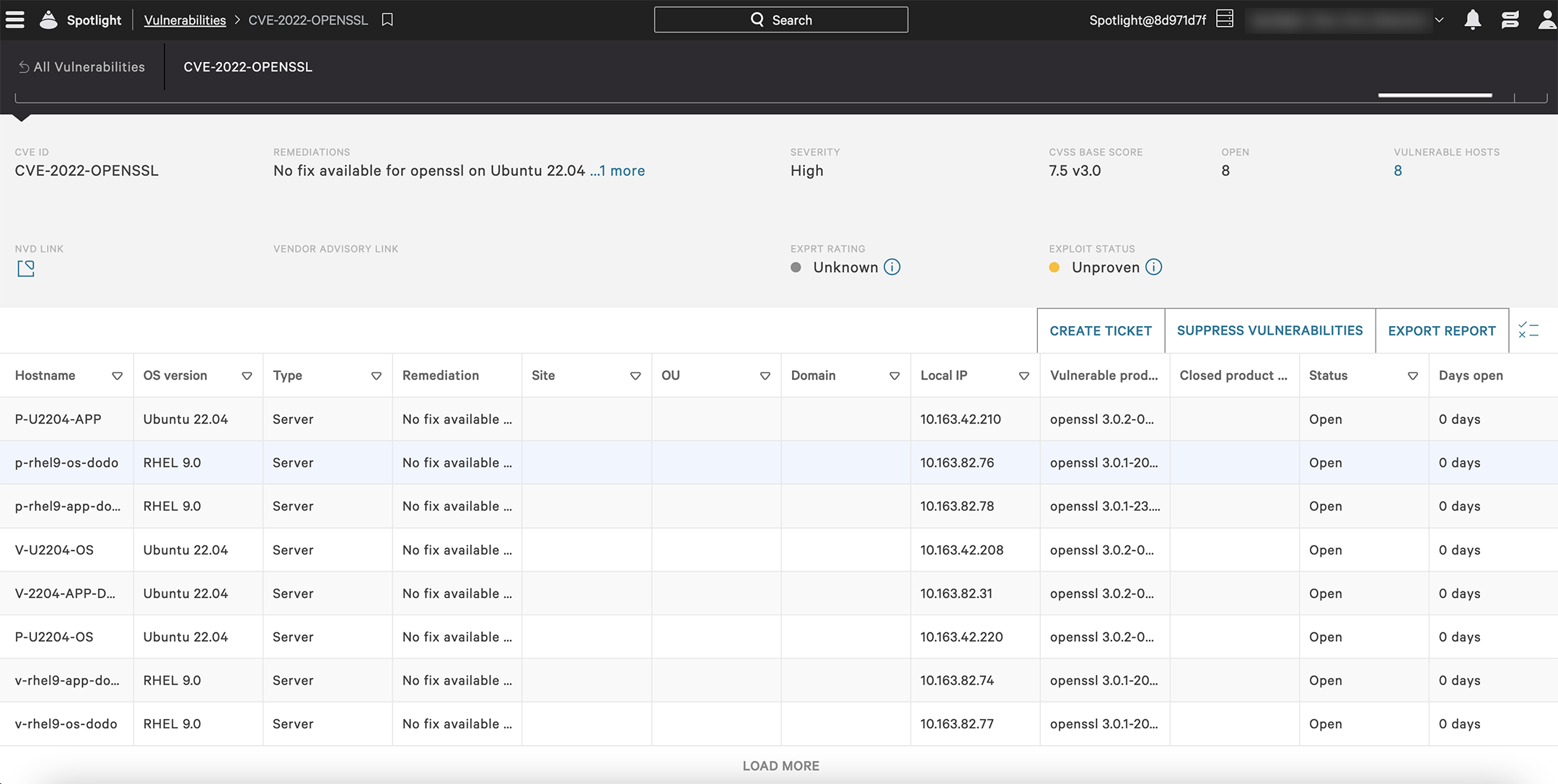Open the Domain column filter
Image resolution: width=1558 pixels, height=784 pixels.
894,376
